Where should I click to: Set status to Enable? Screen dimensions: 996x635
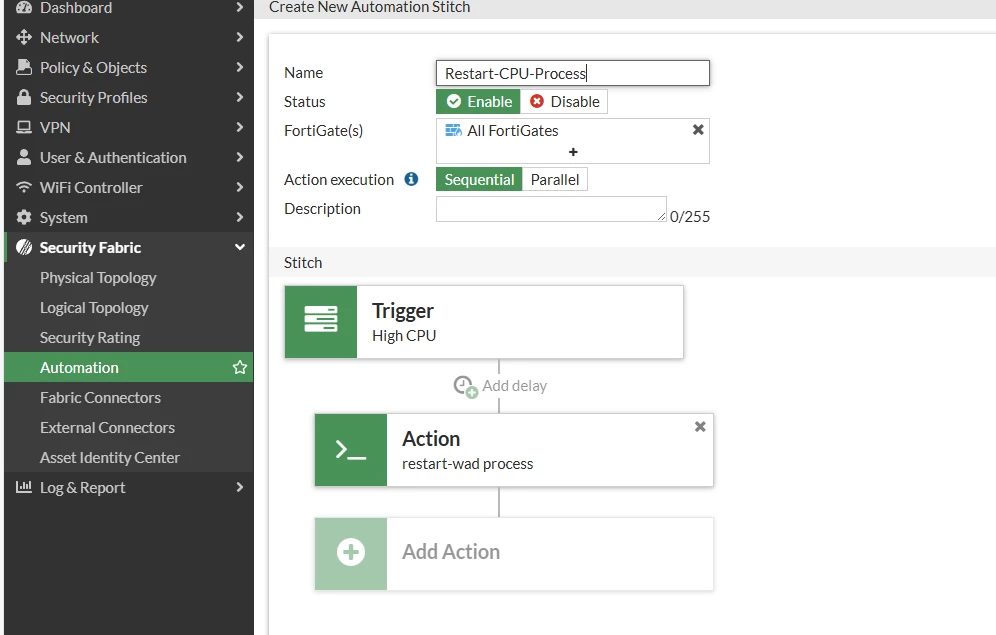tap(478, 102)
